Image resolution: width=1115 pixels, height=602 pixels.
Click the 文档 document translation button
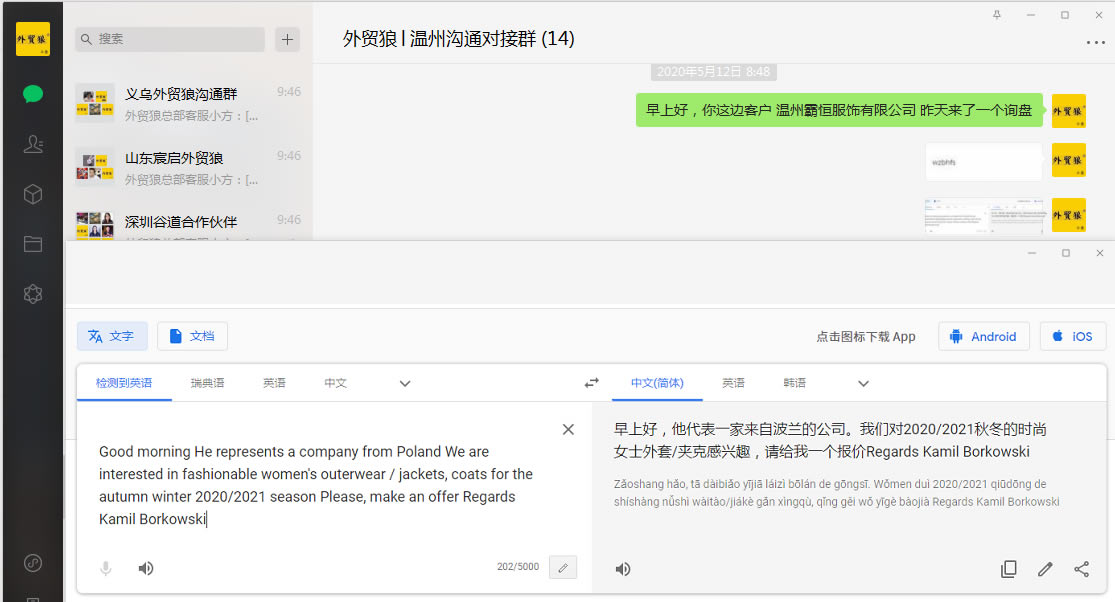[x=192, y=337]
